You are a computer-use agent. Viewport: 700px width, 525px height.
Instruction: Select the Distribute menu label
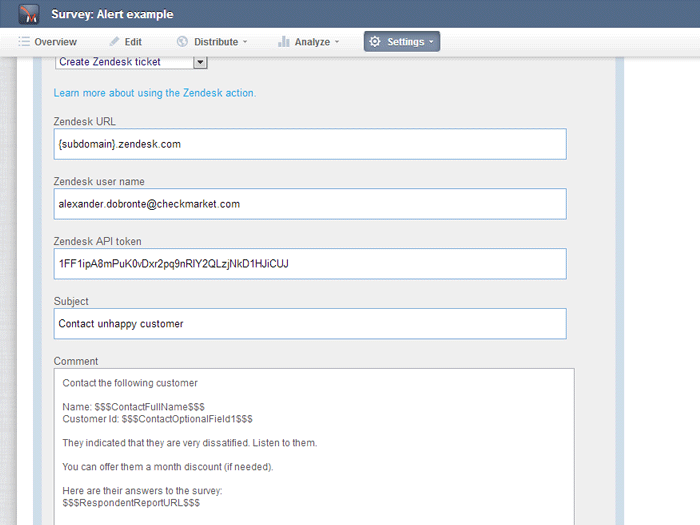(216, 42)
